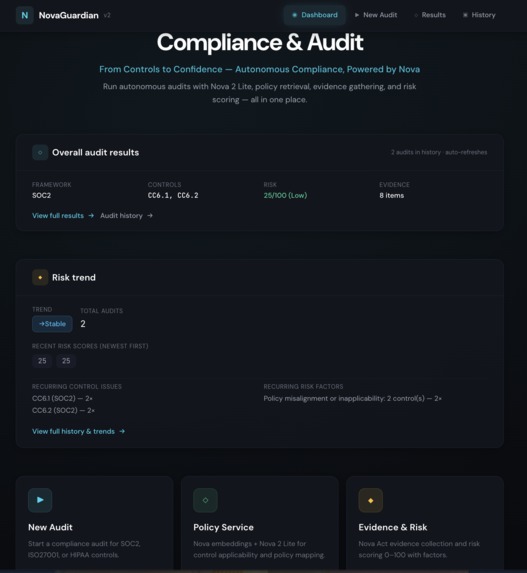
Task: Open the History nav tab
Action: [x=479, y=15]
